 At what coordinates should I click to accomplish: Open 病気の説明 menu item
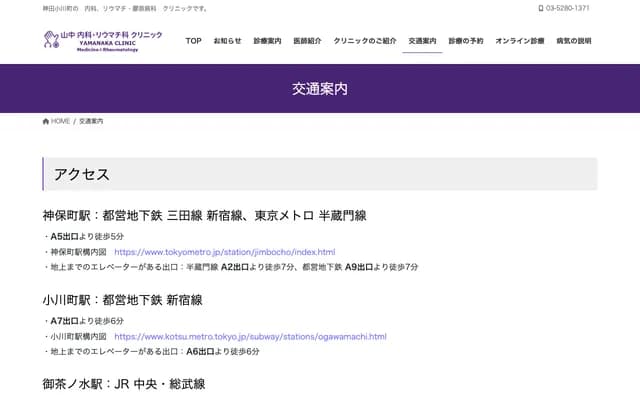(x=574, y=41)
